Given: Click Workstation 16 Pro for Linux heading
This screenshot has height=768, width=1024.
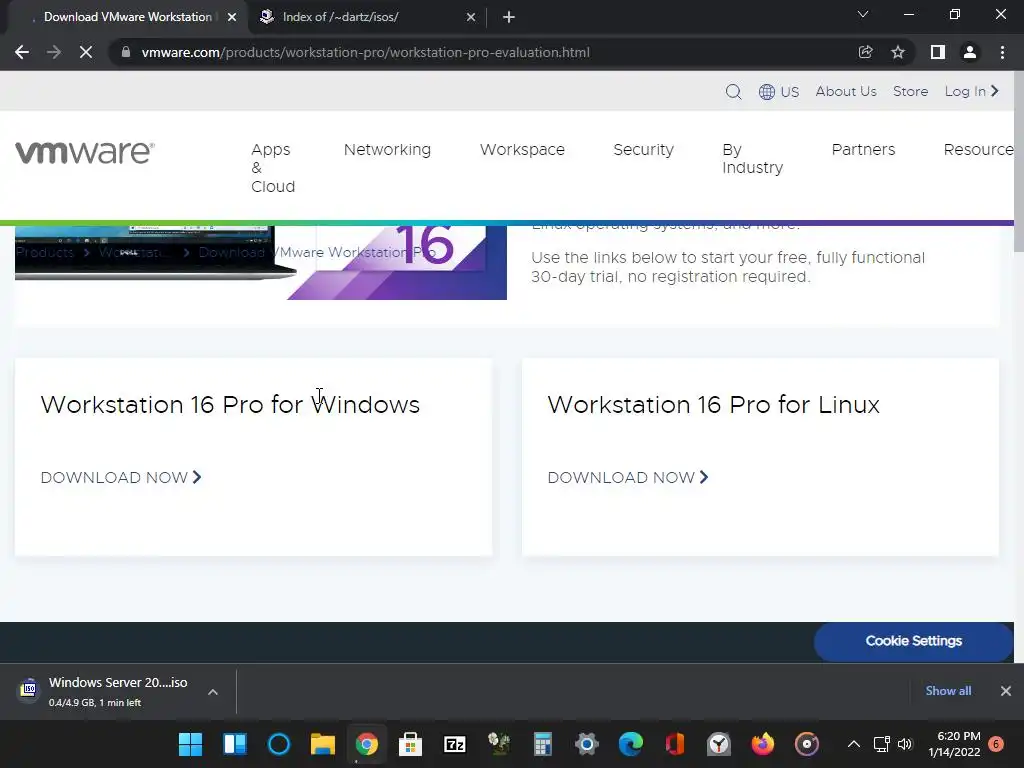Looking at the screenshot, I should [713, 405].
